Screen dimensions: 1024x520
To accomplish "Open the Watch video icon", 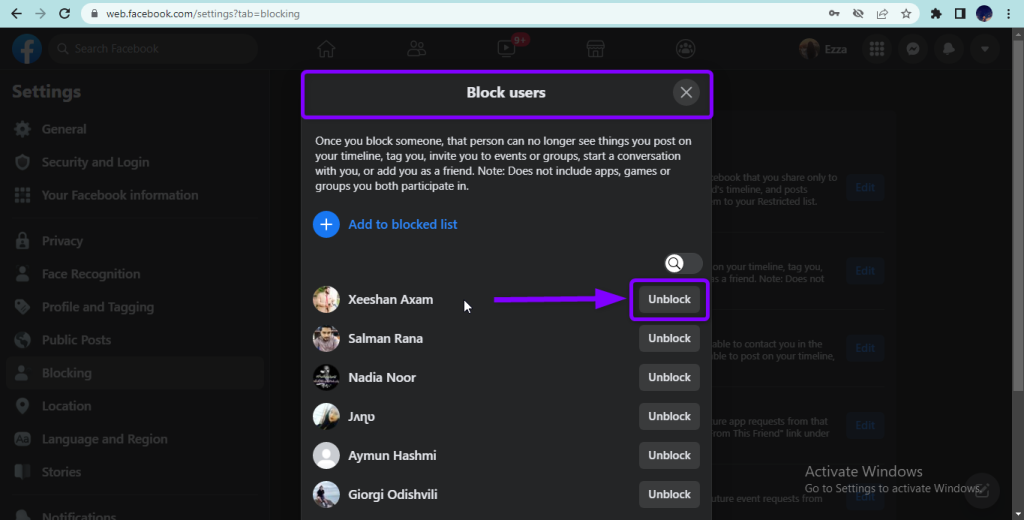I will [506, 49].
